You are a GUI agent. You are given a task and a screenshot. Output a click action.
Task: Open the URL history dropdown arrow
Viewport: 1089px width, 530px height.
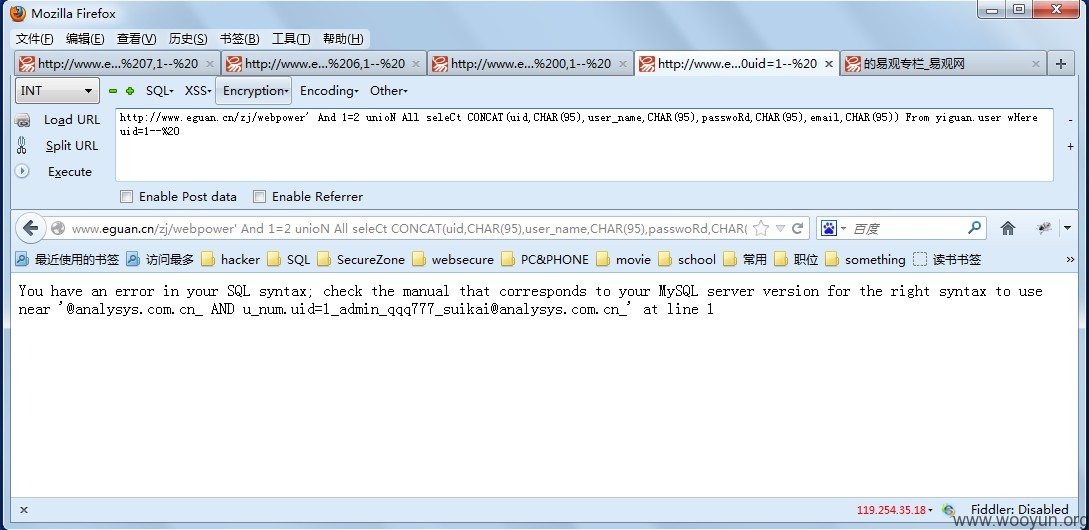point(780,228)
